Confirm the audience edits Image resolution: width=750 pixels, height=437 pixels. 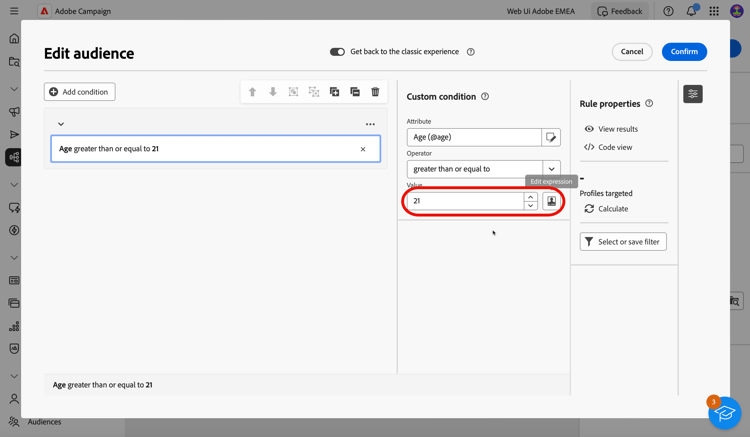click(684, 52)
